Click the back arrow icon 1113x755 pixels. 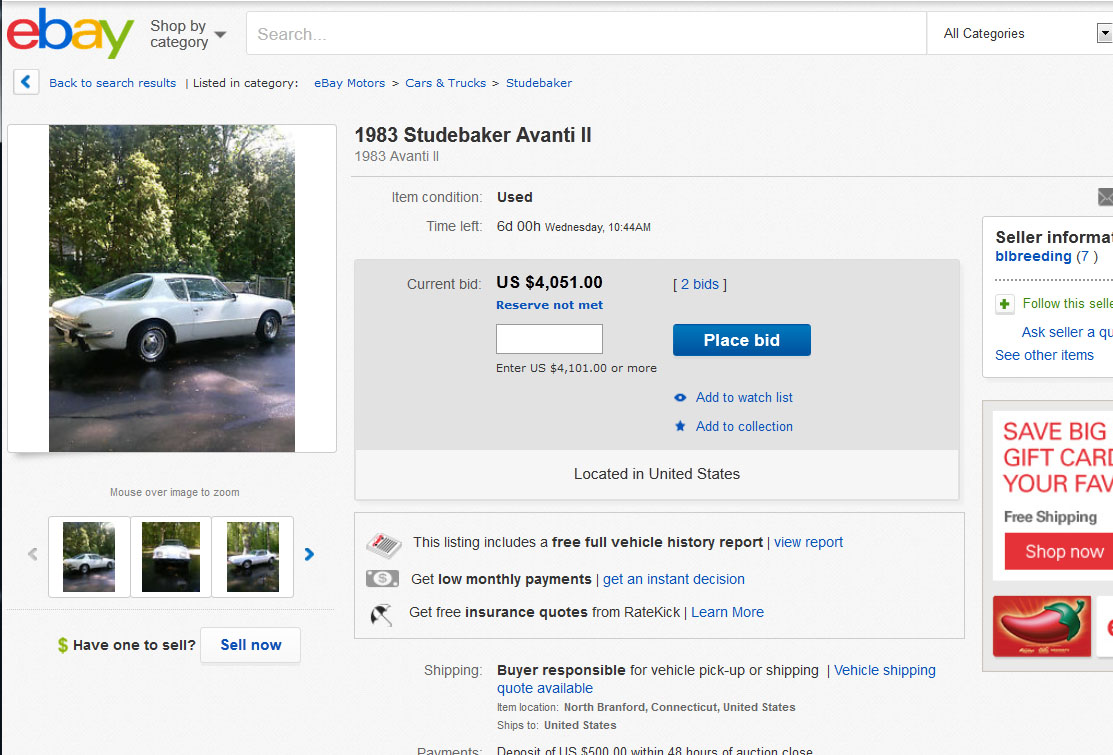[26, 82]
